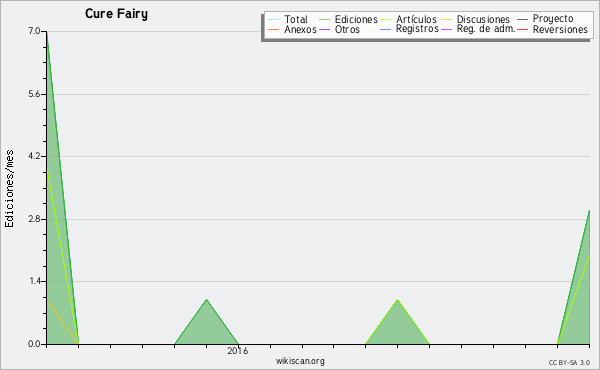Click the 1.4 y-axis value

[x=34, y=282]
